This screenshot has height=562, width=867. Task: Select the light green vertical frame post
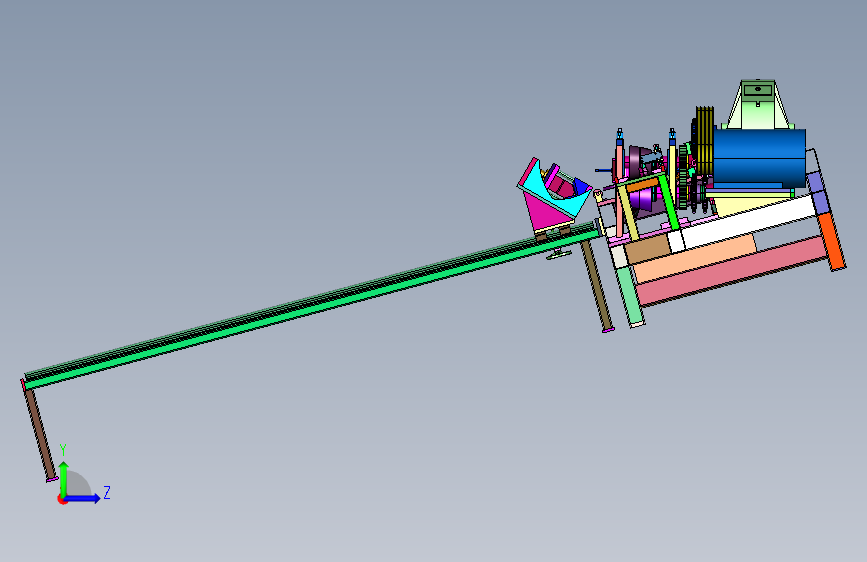point(631,295)
